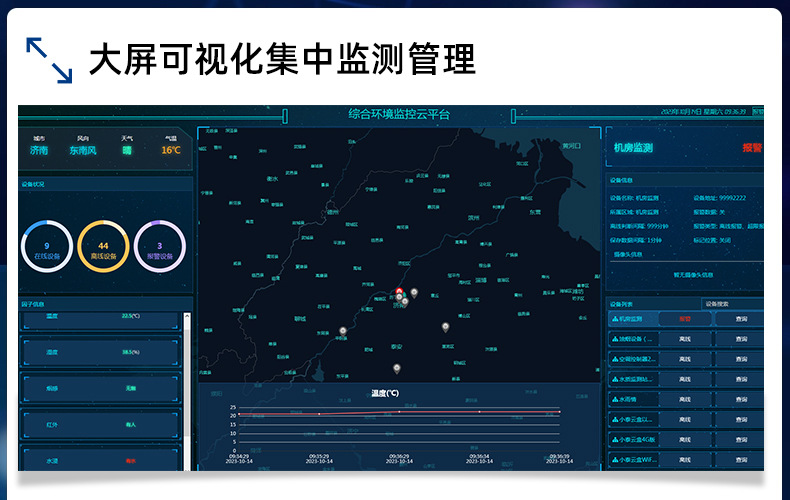Image resolution: width=790 pixels, height=500 pixels.
Task: Focus the 设备搜索 search field
Action: (x=732, y=304)
